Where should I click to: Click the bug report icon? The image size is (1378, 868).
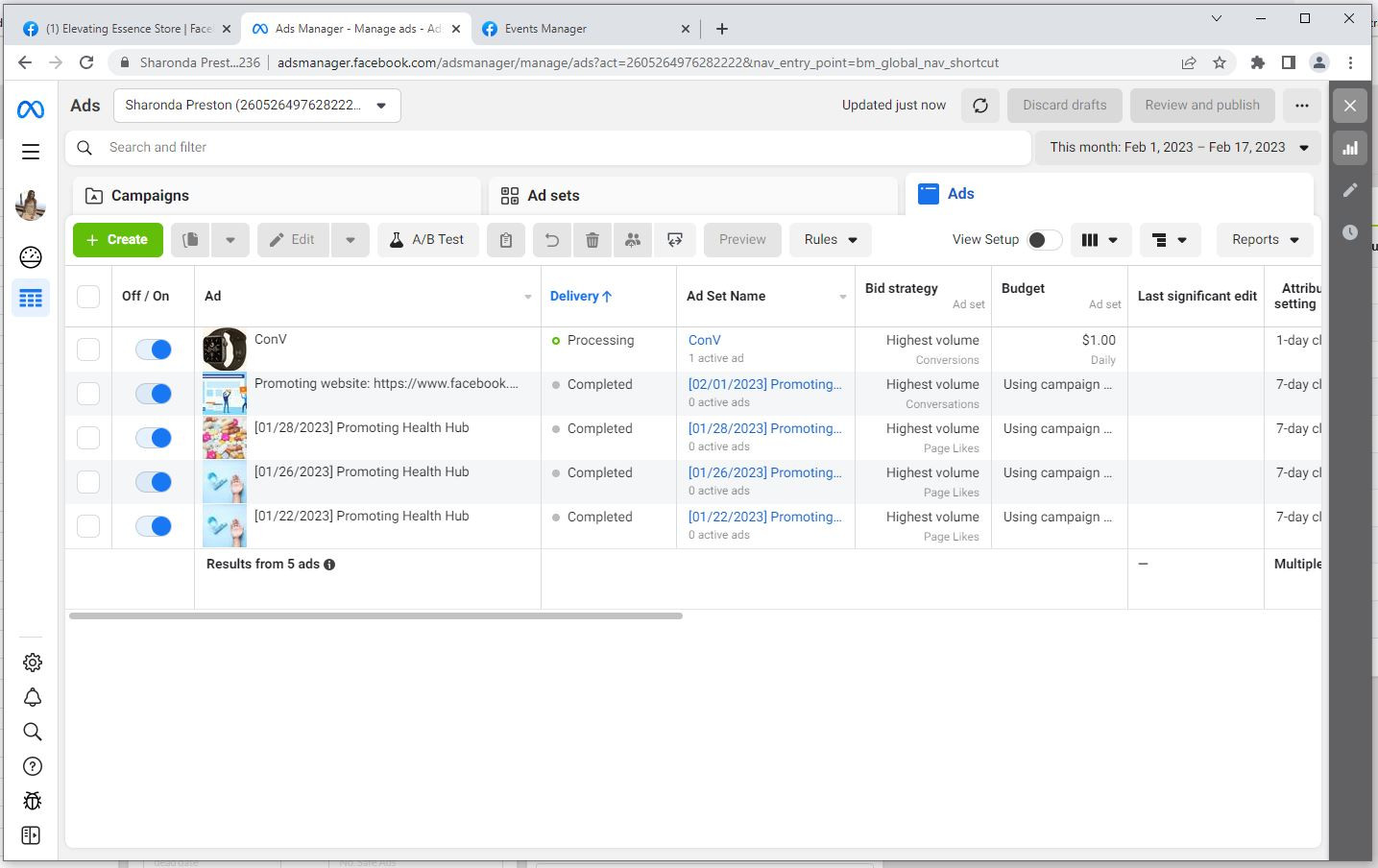[32, 801]
